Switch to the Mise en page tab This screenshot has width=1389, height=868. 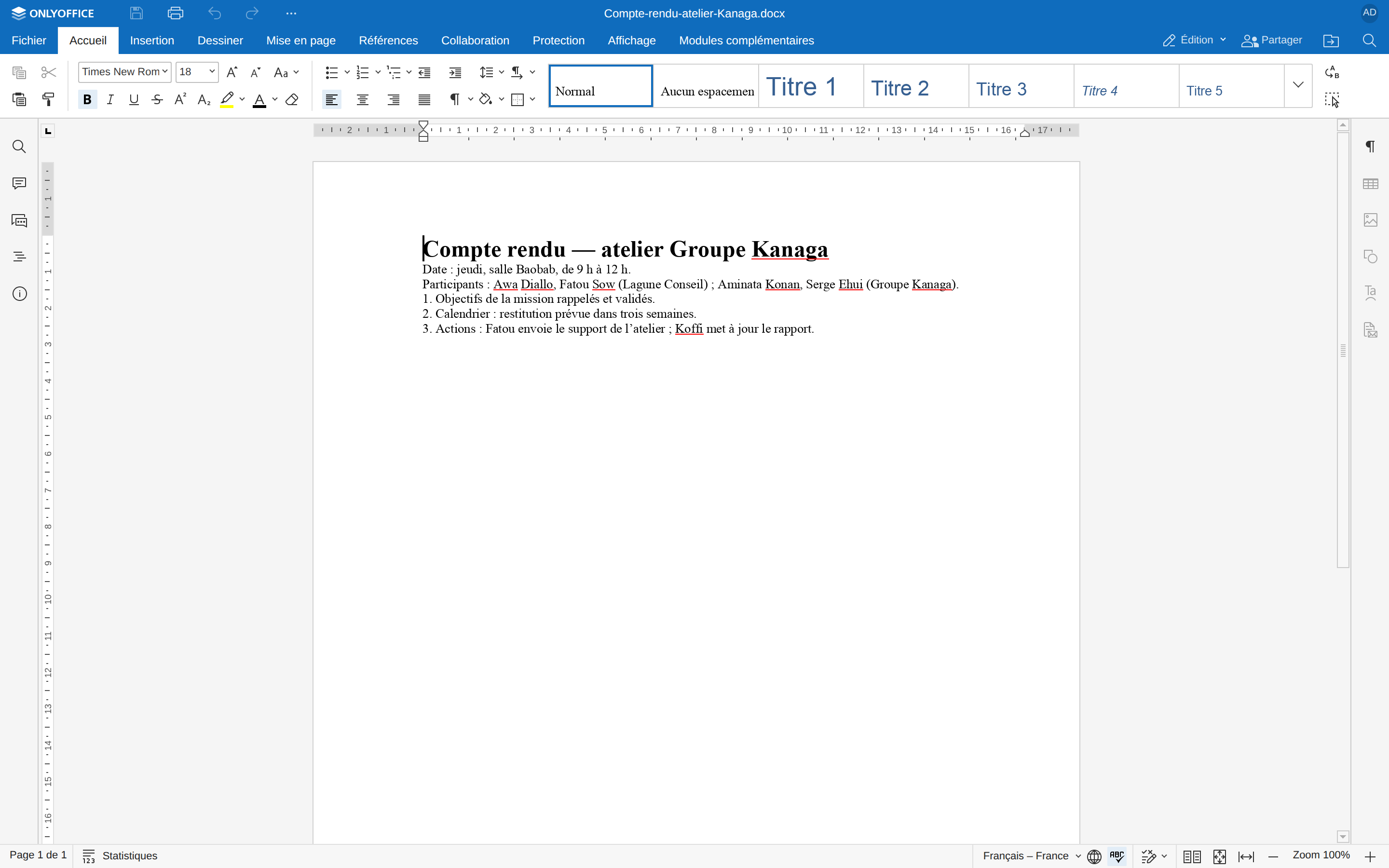tap(301, 41)
